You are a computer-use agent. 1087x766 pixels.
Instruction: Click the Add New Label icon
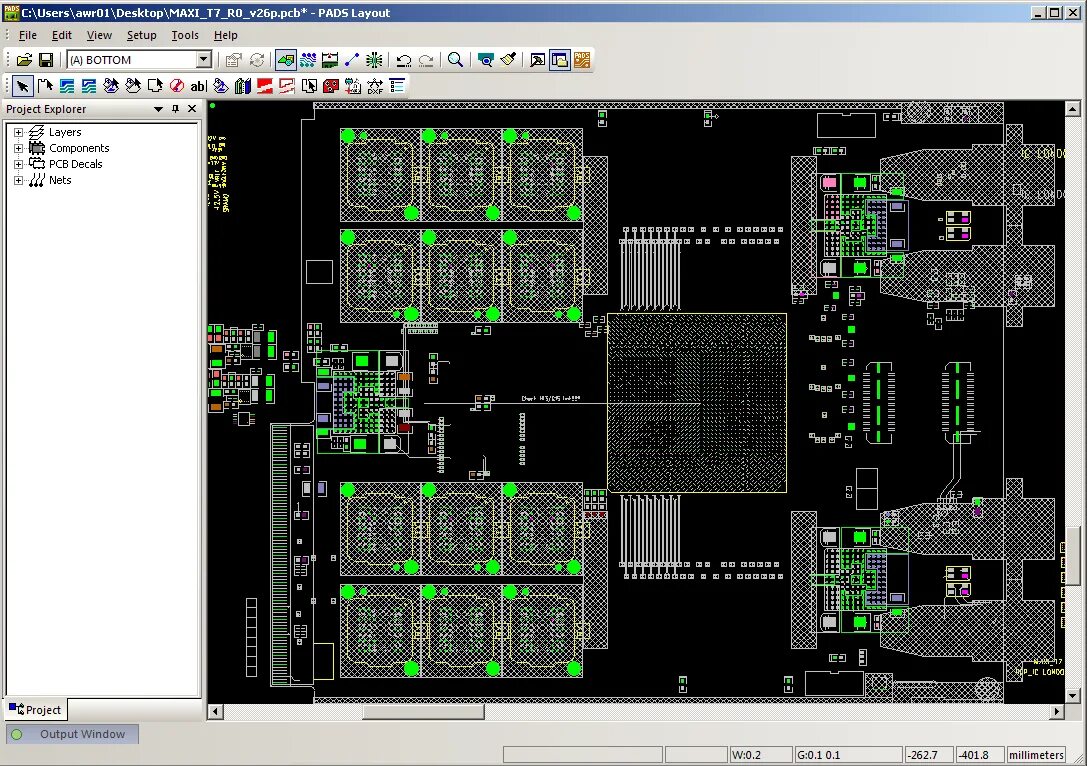[x=353, y=86]
